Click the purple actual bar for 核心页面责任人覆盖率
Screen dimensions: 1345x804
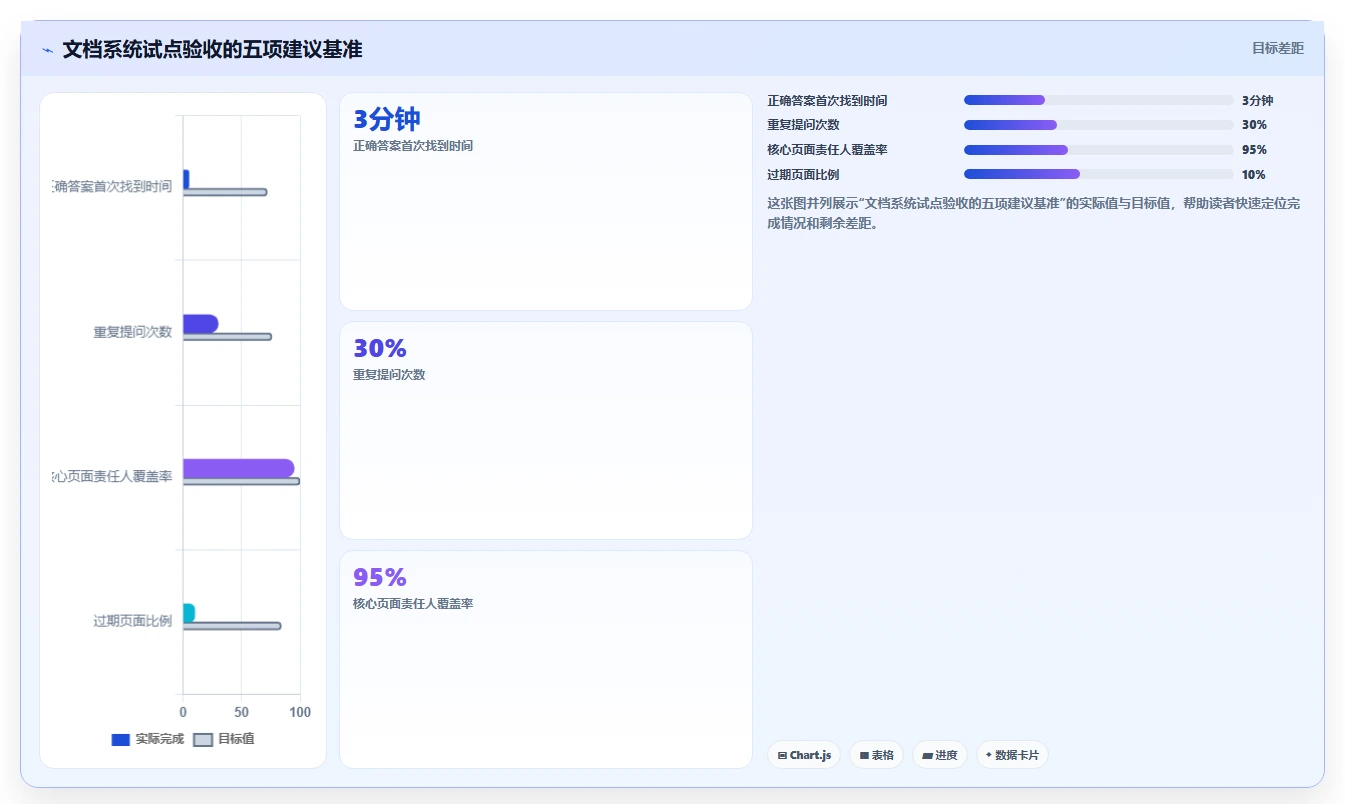click(238, 468)
